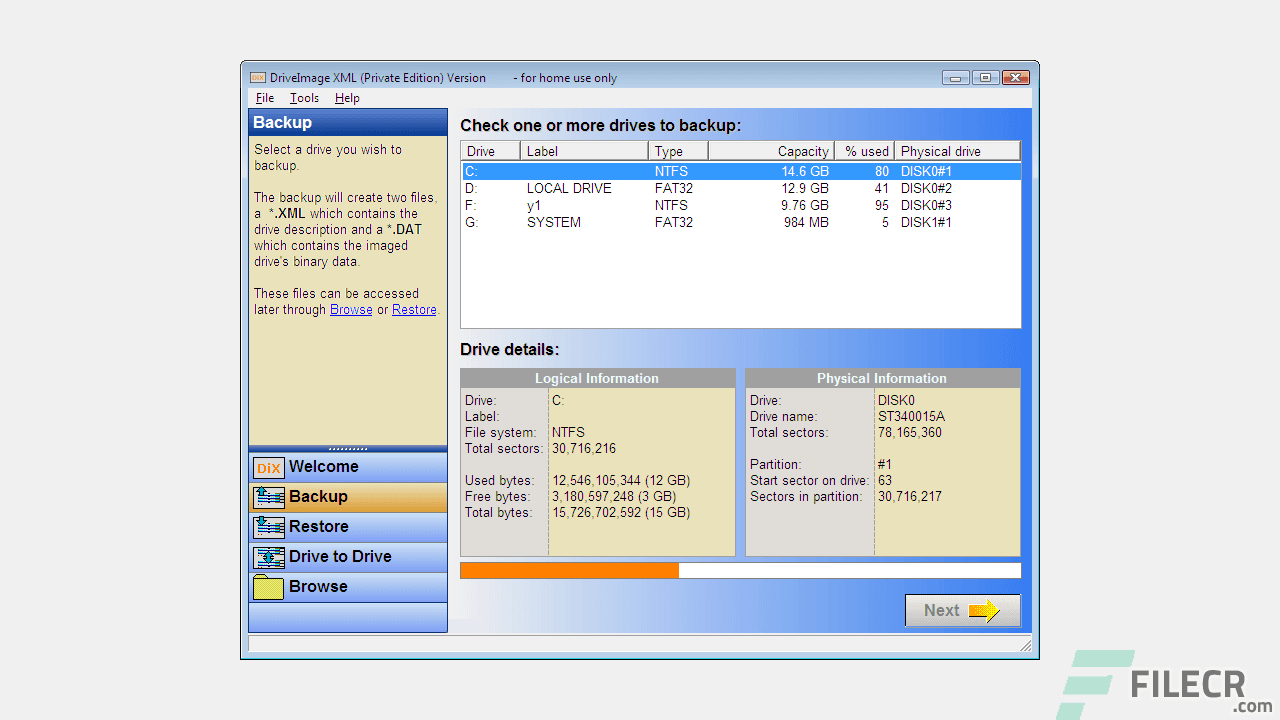Image resolution: width=1280 pixels, height=720 pixels.
Task: Click the Backup disk icon in sidebar
Action: click(x=268, y=497)
